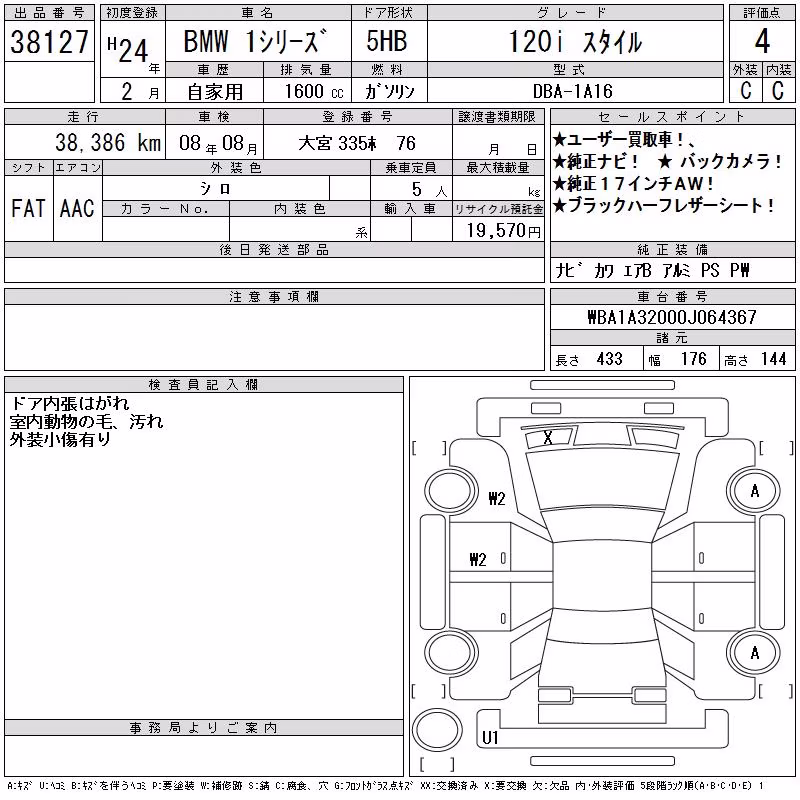
Task: Click the 純正装備 section header
Action: [x=672, y=249]
